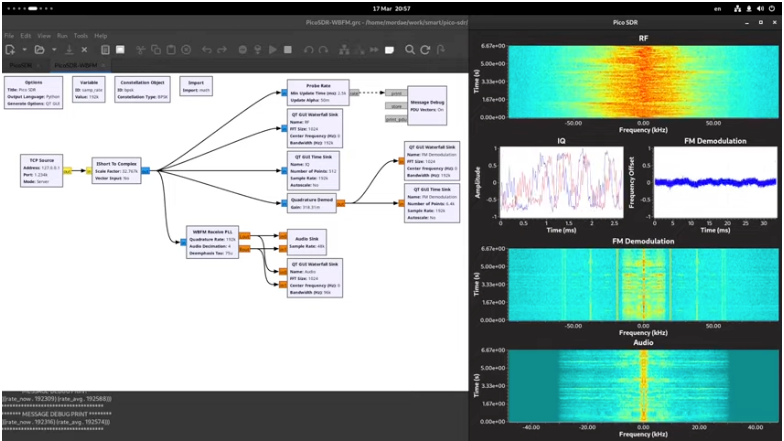Click the screen capture toolbar icon

click(x=120, y=50)
